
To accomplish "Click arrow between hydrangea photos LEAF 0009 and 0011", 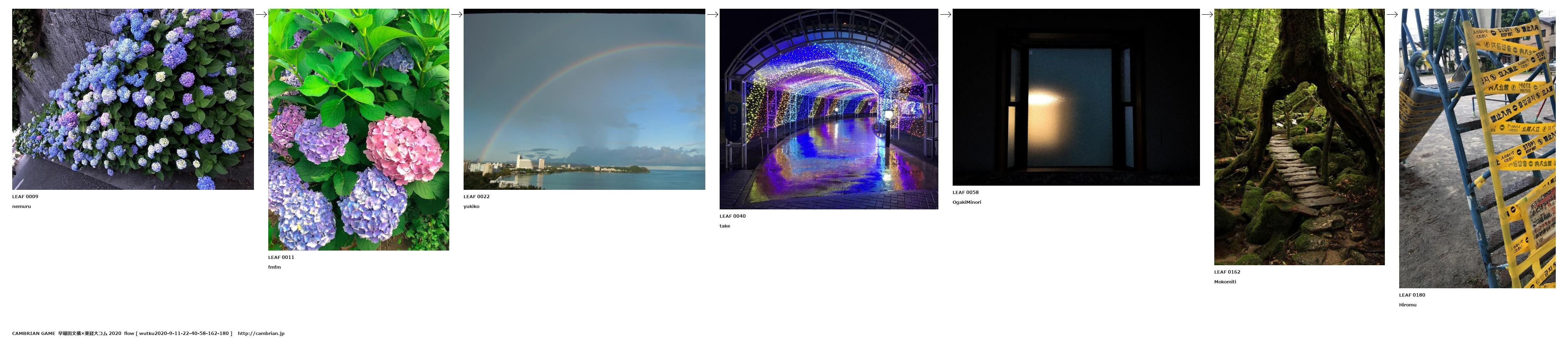I will pos(261,15).
